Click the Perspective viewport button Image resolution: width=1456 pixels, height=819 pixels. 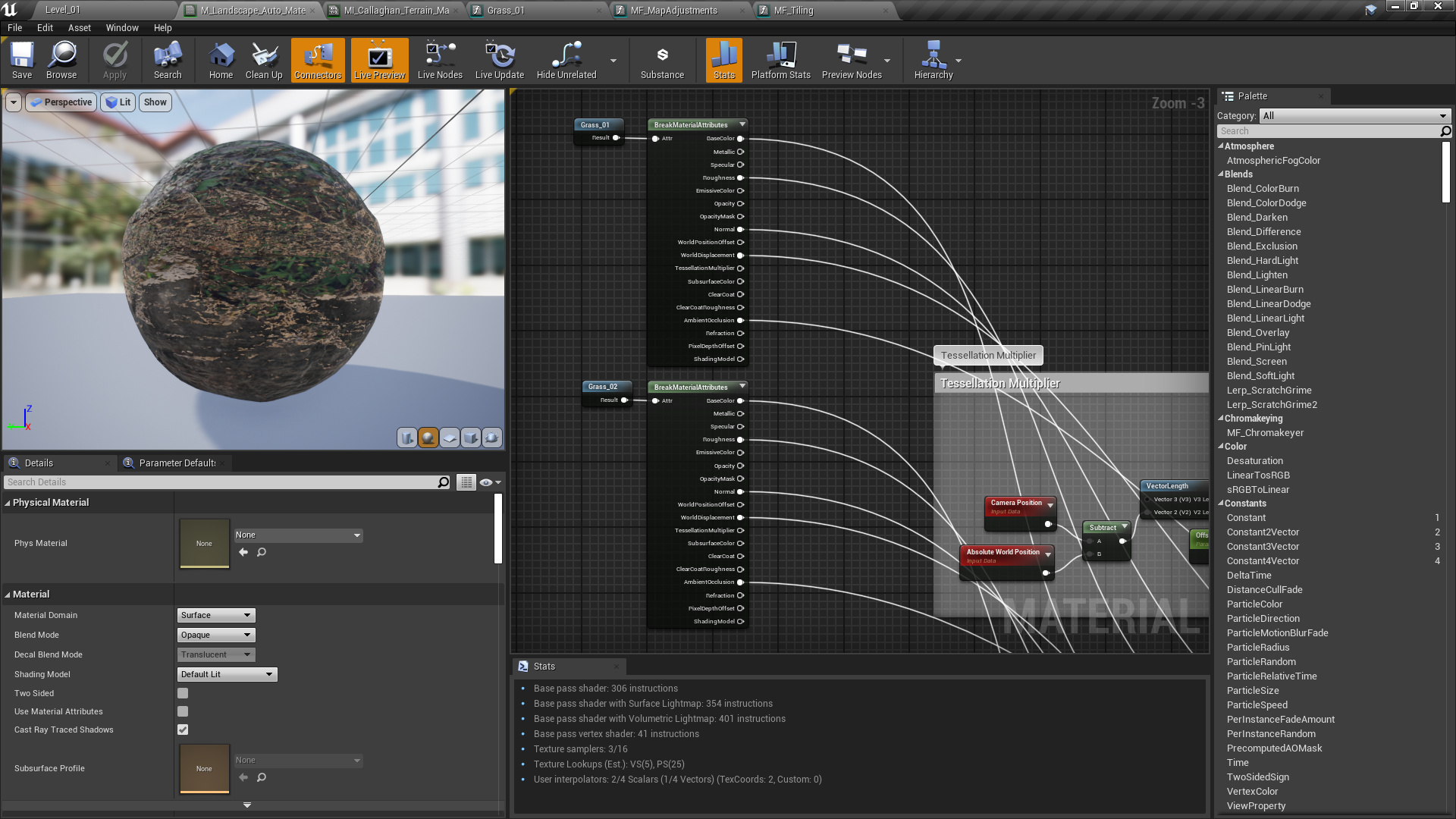coord(61,102)
